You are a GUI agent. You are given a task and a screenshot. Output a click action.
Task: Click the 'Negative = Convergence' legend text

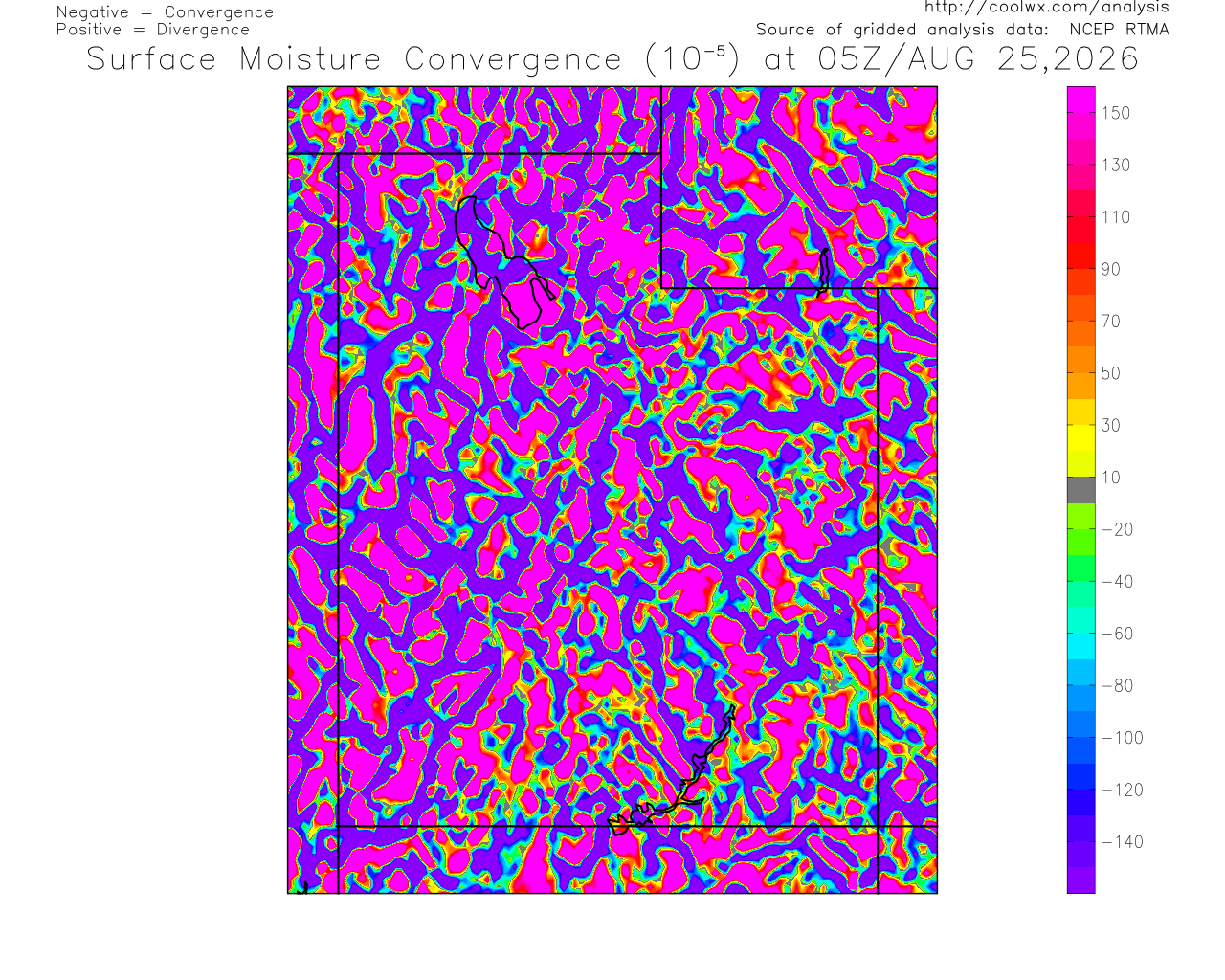click(165, 12)
